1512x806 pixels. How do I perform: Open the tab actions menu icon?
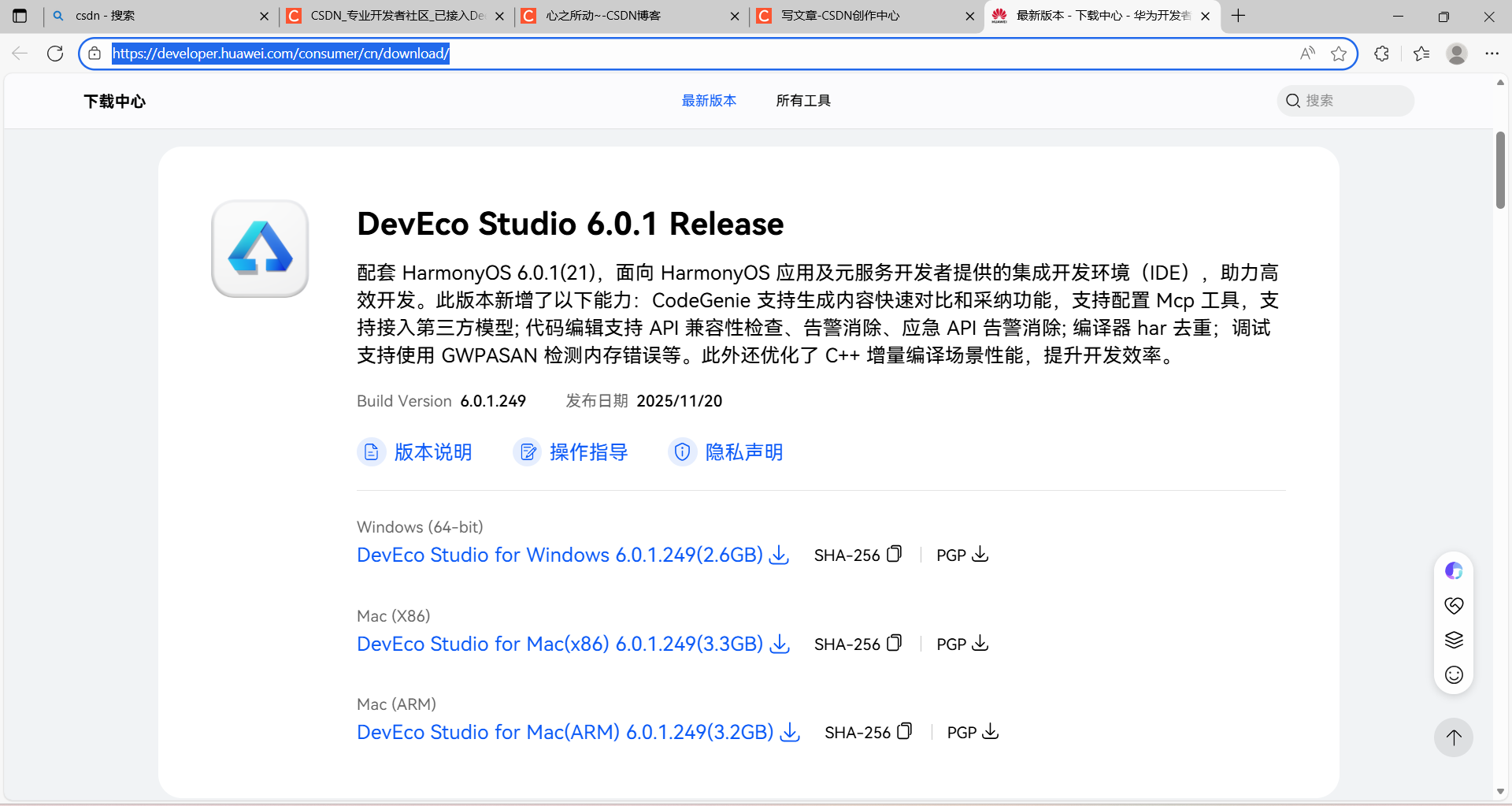(20, 16)
